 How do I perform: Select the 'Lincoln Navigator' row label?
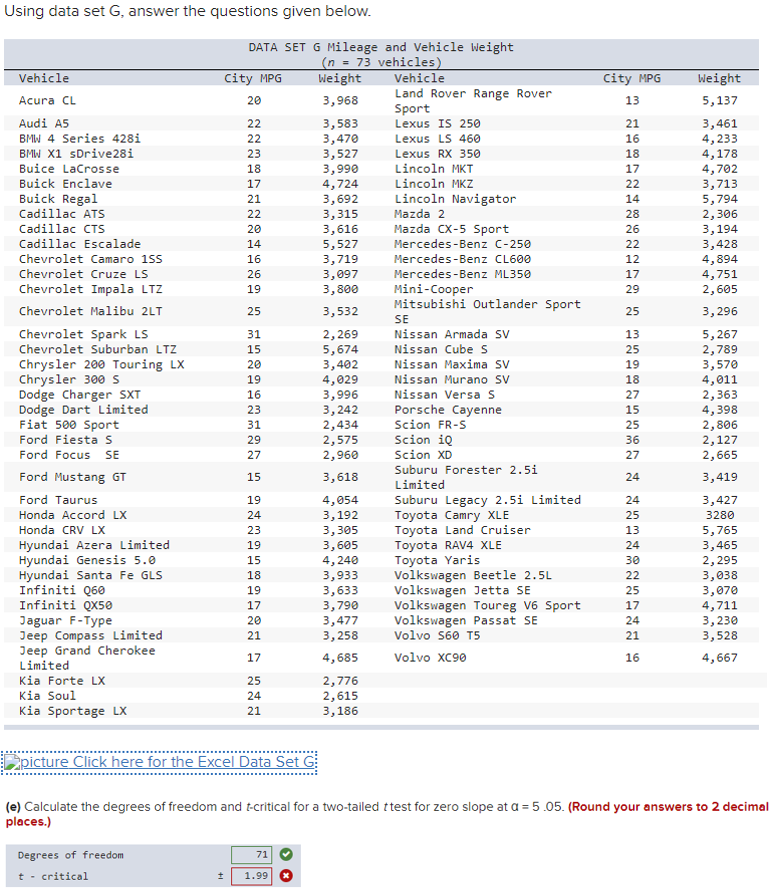pos(455,199)
